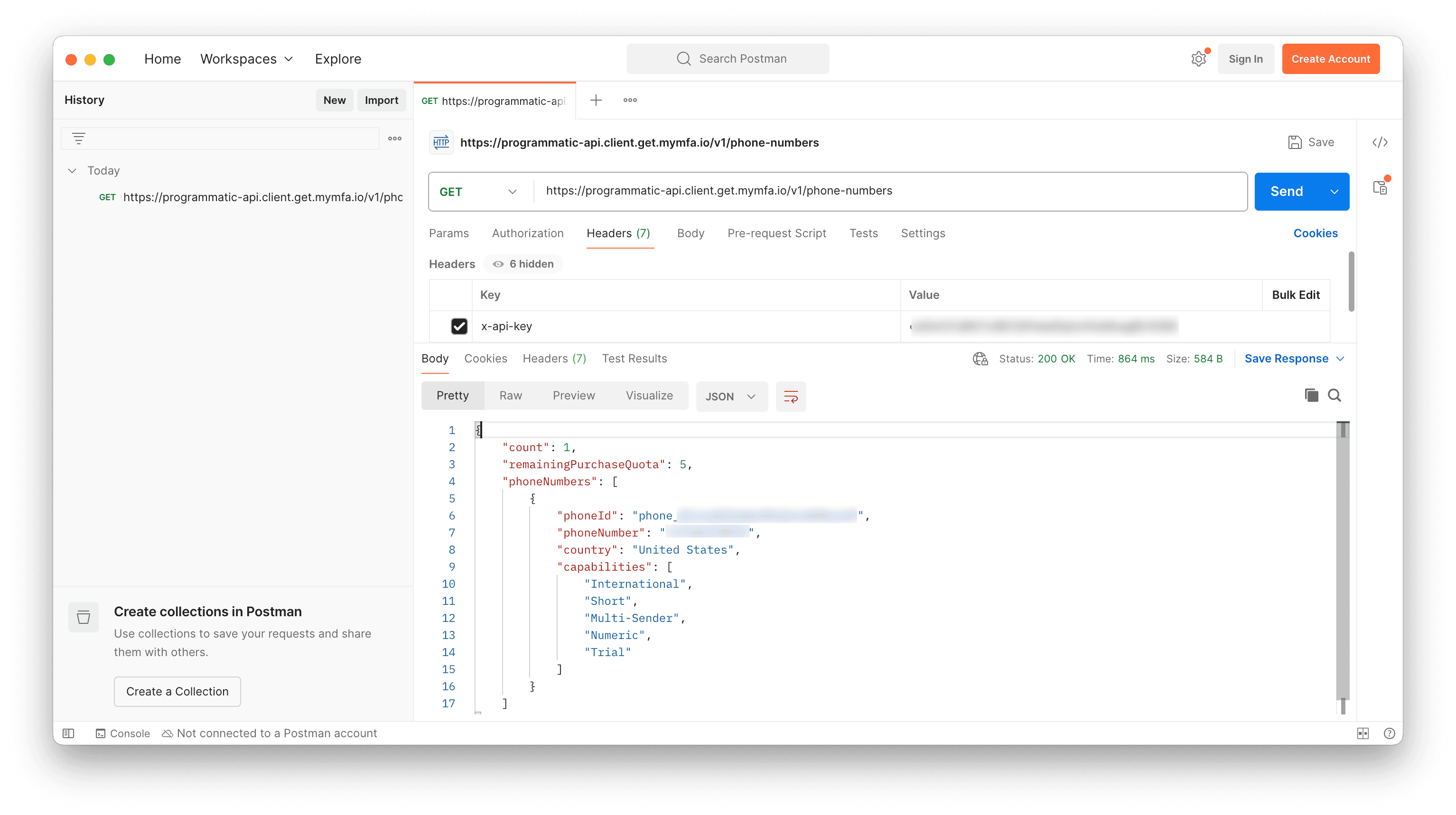Uncheck the x-api-key header checkbox
The width and height of the screenshot is (1456, 815).
pos(459,326)
